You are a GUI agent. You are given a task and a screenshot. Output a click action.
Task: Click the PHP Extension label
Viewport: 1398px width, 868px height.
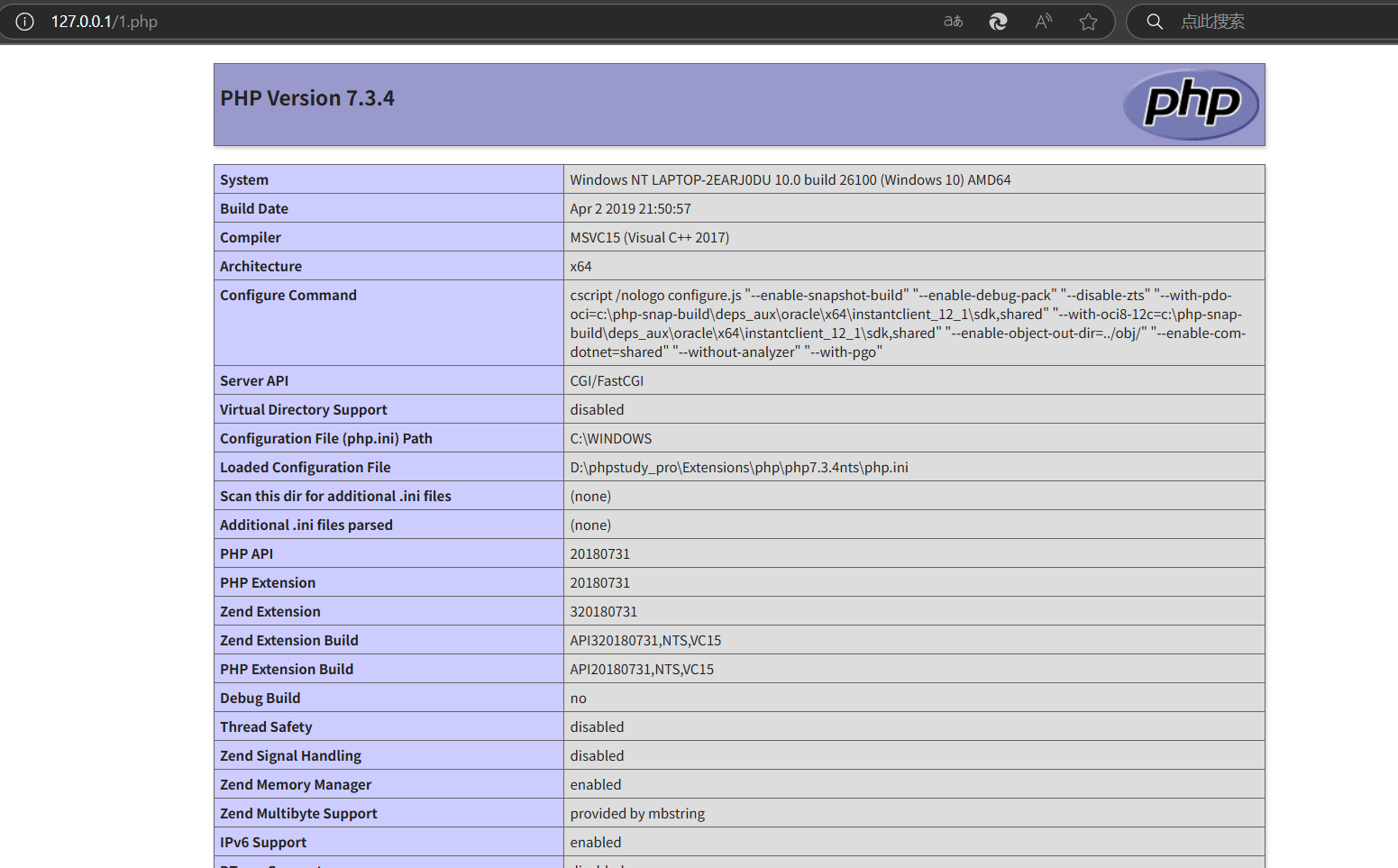point(268,582)
